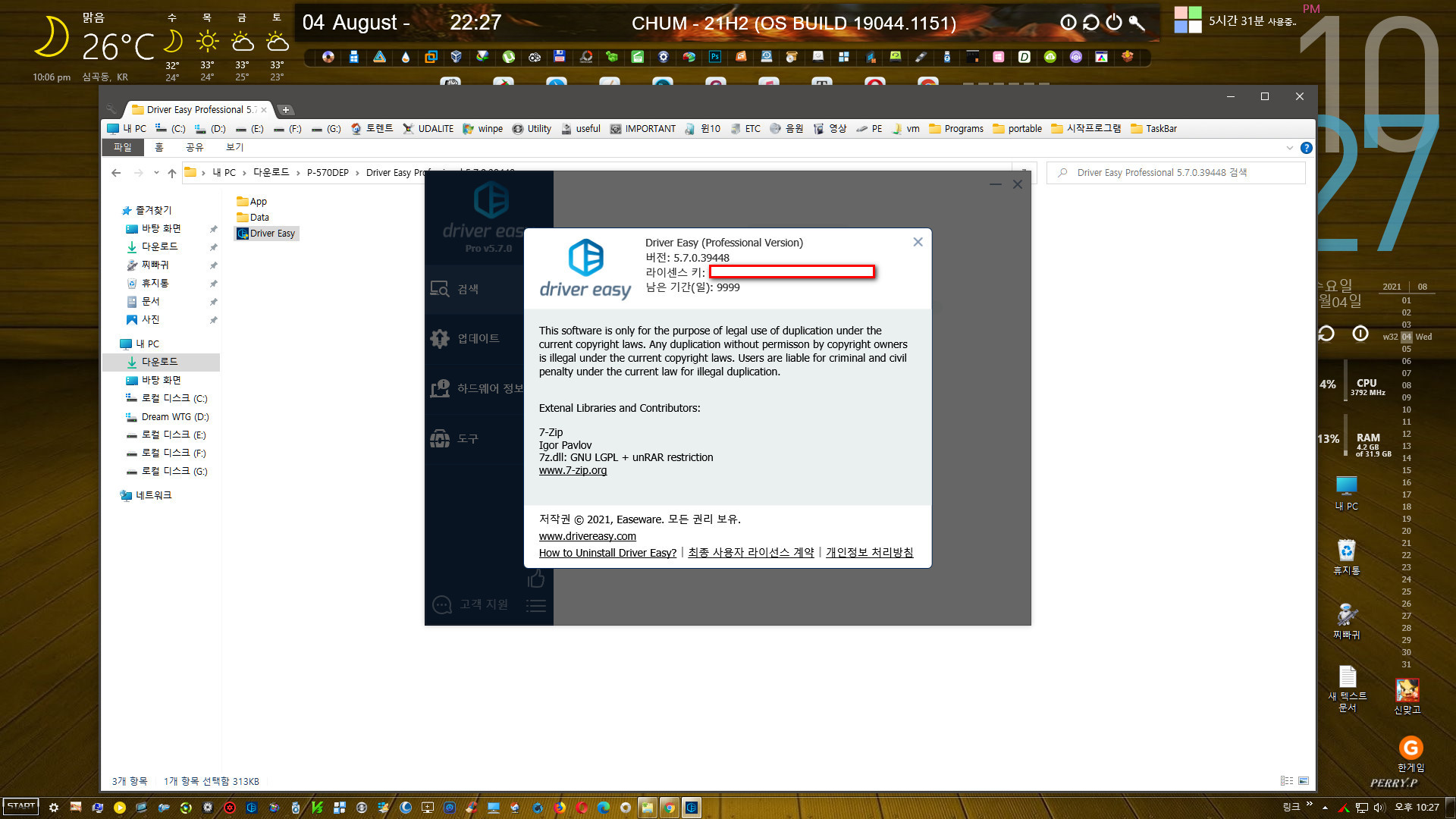1456x819 pixels.
Task: Click the thumbs-up feedback icon in Driver Easy
Action: (x=536, y=579)
